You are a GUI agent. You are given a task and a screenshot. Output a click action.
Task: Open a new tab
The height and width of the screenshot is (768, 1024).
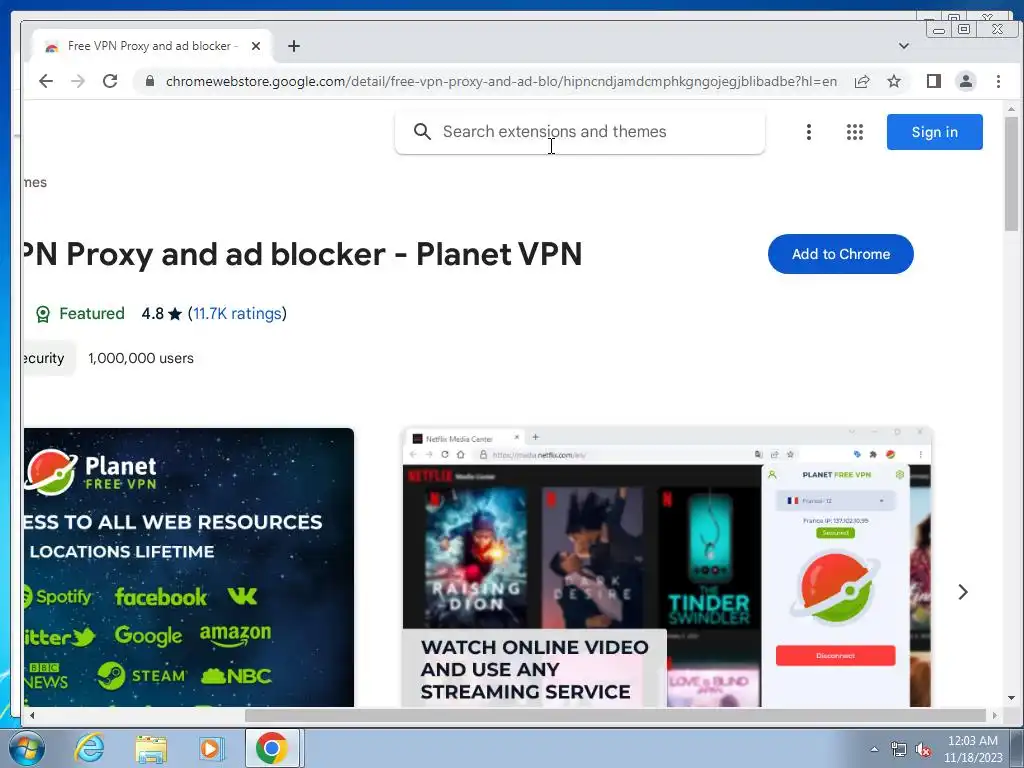pyautogui.click(x=294, y=46)
